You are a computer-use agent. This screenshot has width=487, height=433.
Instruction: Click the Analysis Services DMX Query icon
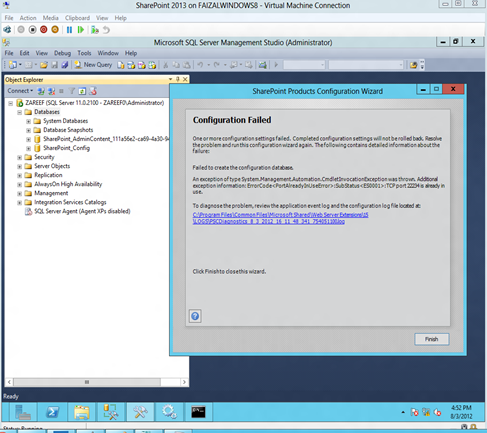point(142,65)
